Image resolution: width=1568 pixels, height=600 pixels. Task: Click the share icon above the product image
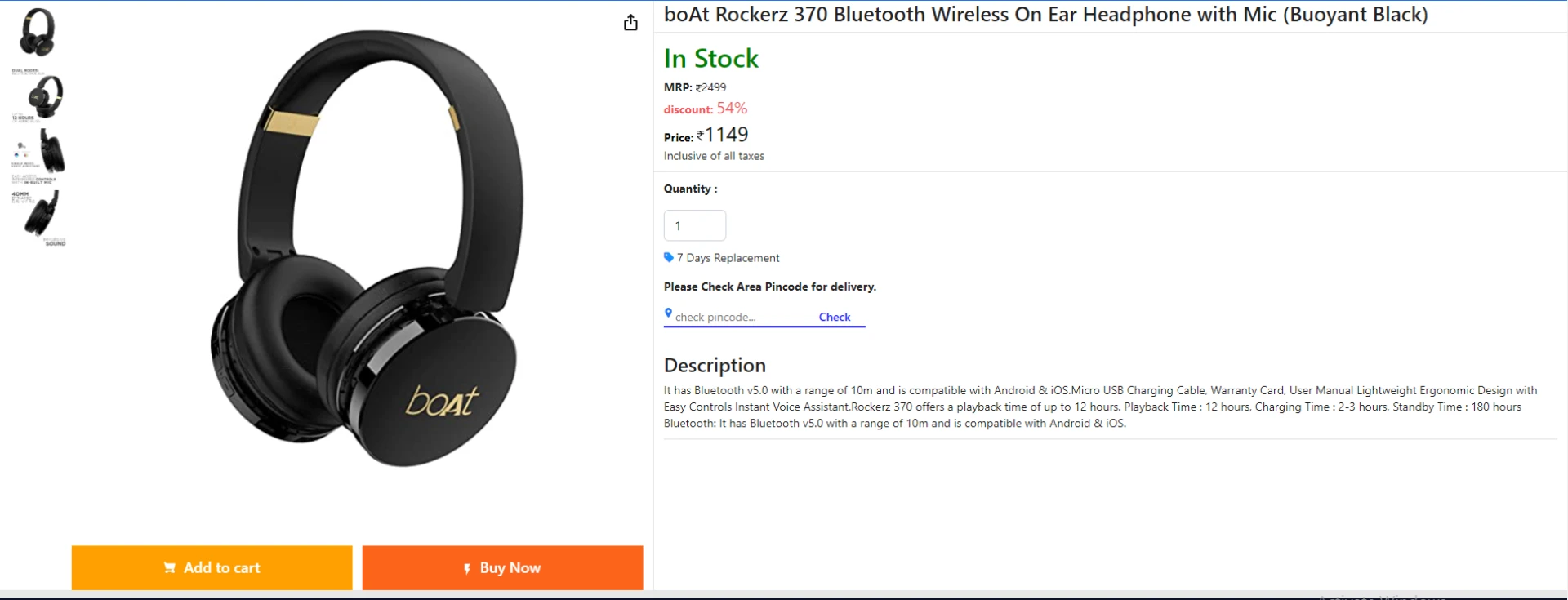click(630, 23)
